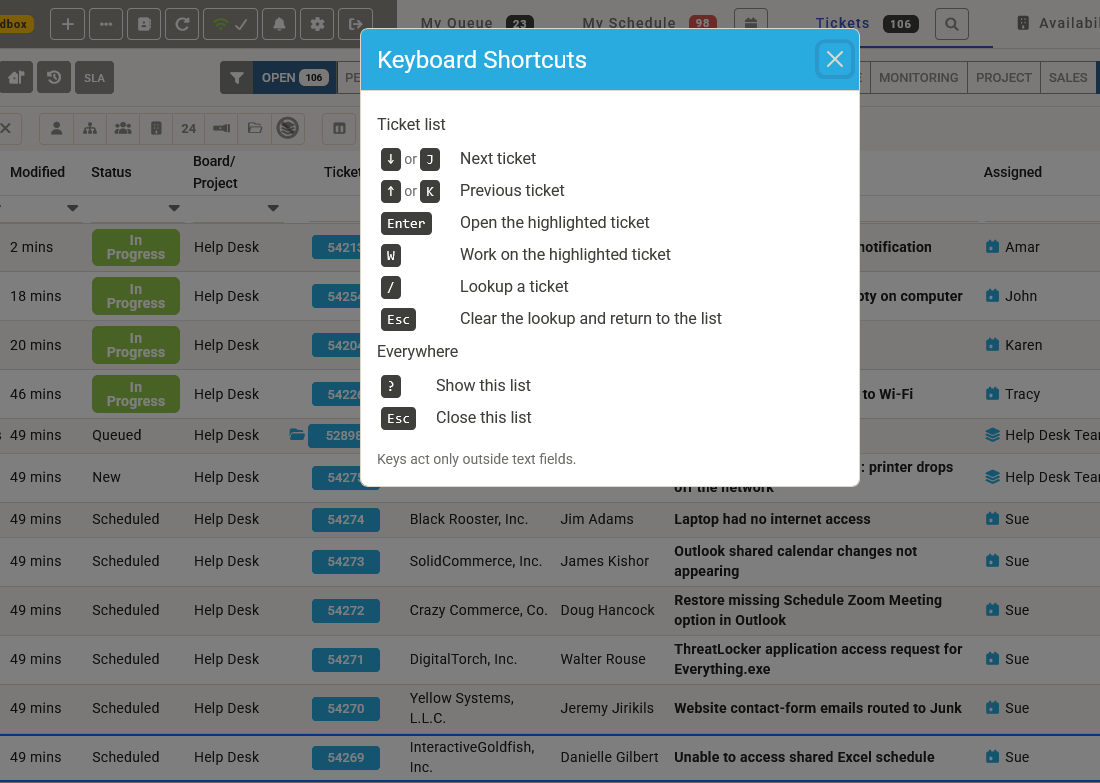
Task: Click 'Website contact-form emails routed to Junk' summary
Action: [x=817, y=708]
